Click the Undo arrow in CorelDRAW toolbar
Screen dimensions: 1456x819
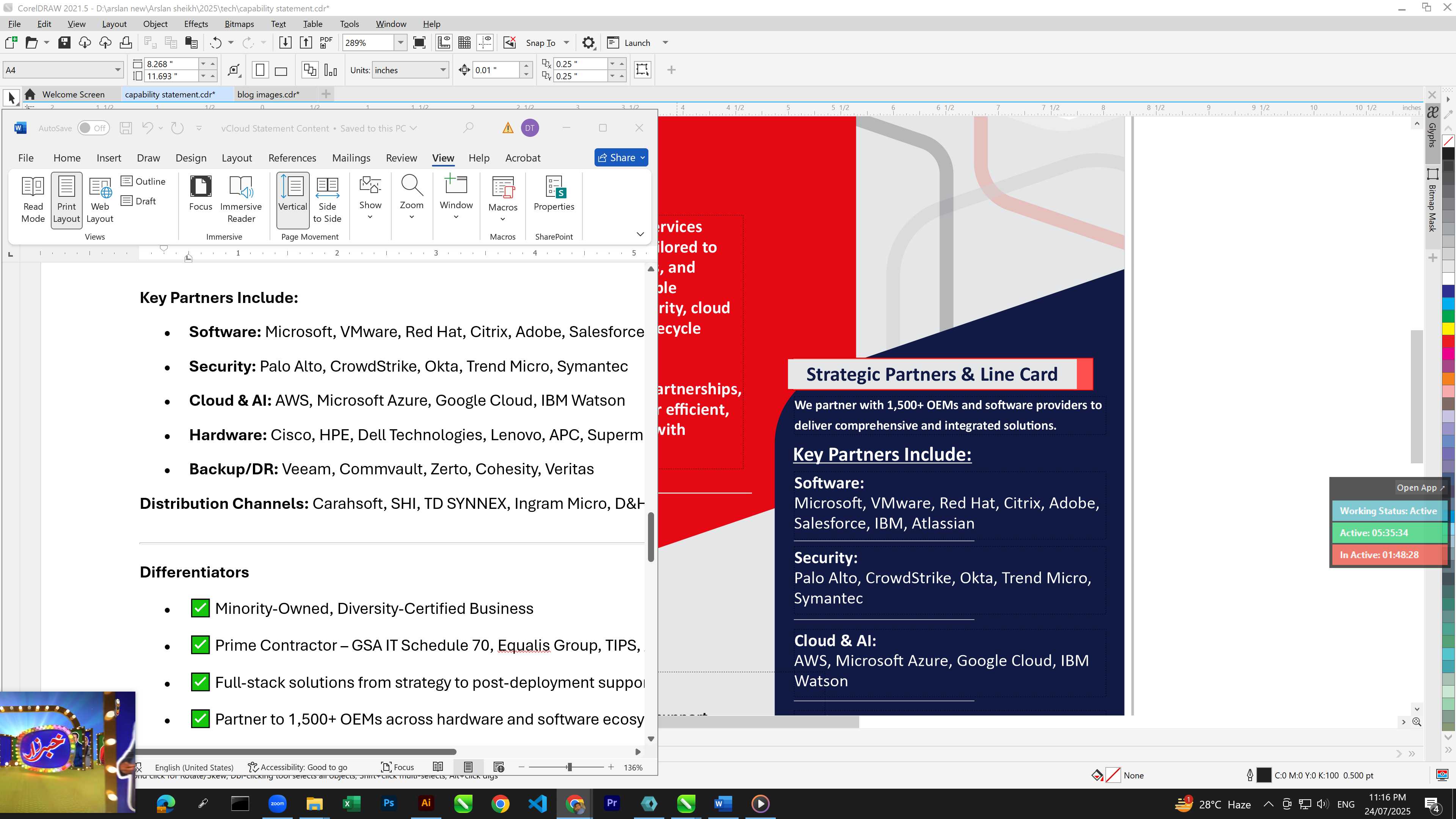215,42
